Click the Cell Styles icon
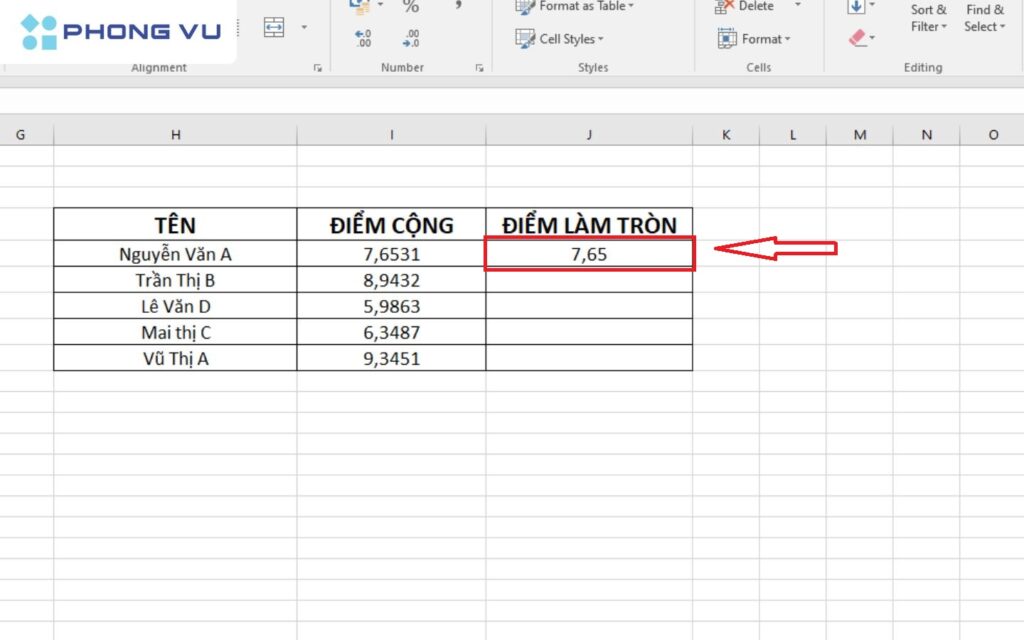The image size is (1024, 640). pyautogui.click(x=526, y=39)
